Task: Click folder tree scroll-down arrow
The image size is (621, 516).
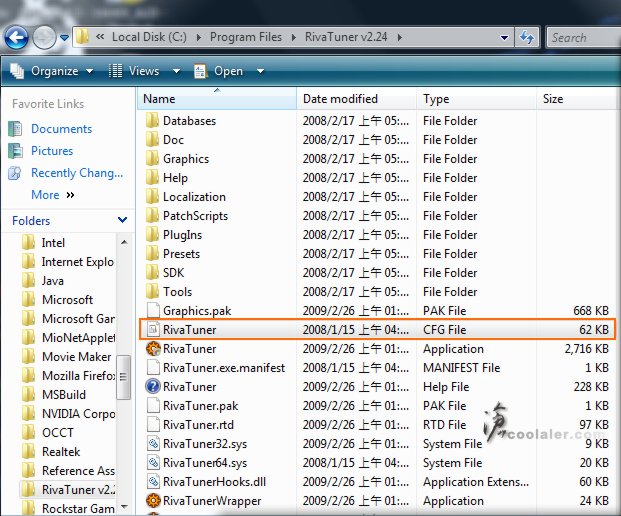Action: click(124, 506)
